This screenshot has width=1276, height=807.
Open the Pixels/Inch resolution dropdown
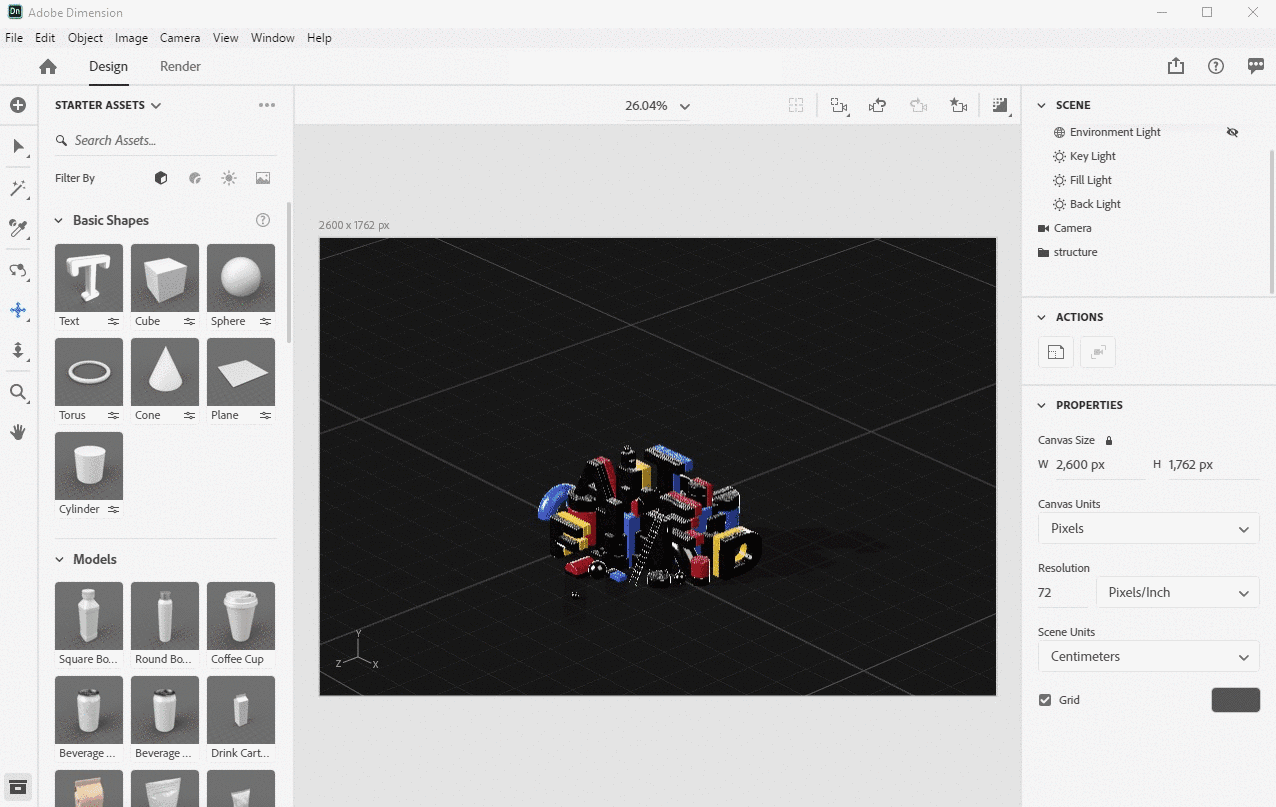1178,592
